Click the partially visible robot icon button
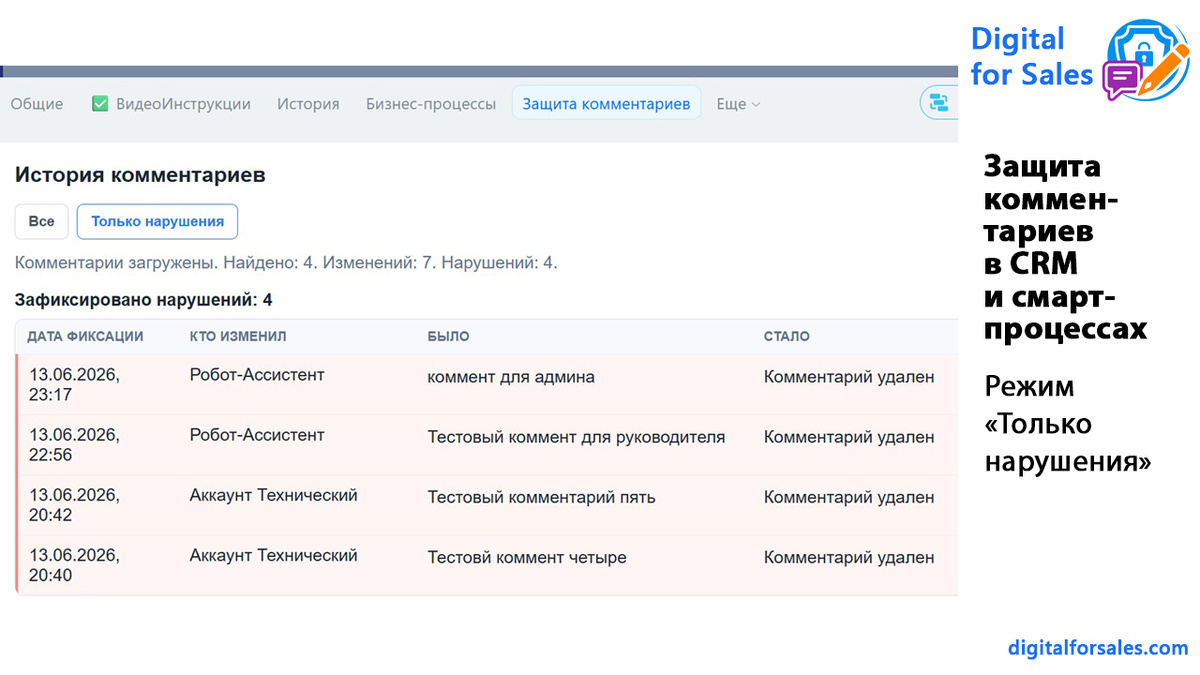1200x675 pixels. pos(939,103)
